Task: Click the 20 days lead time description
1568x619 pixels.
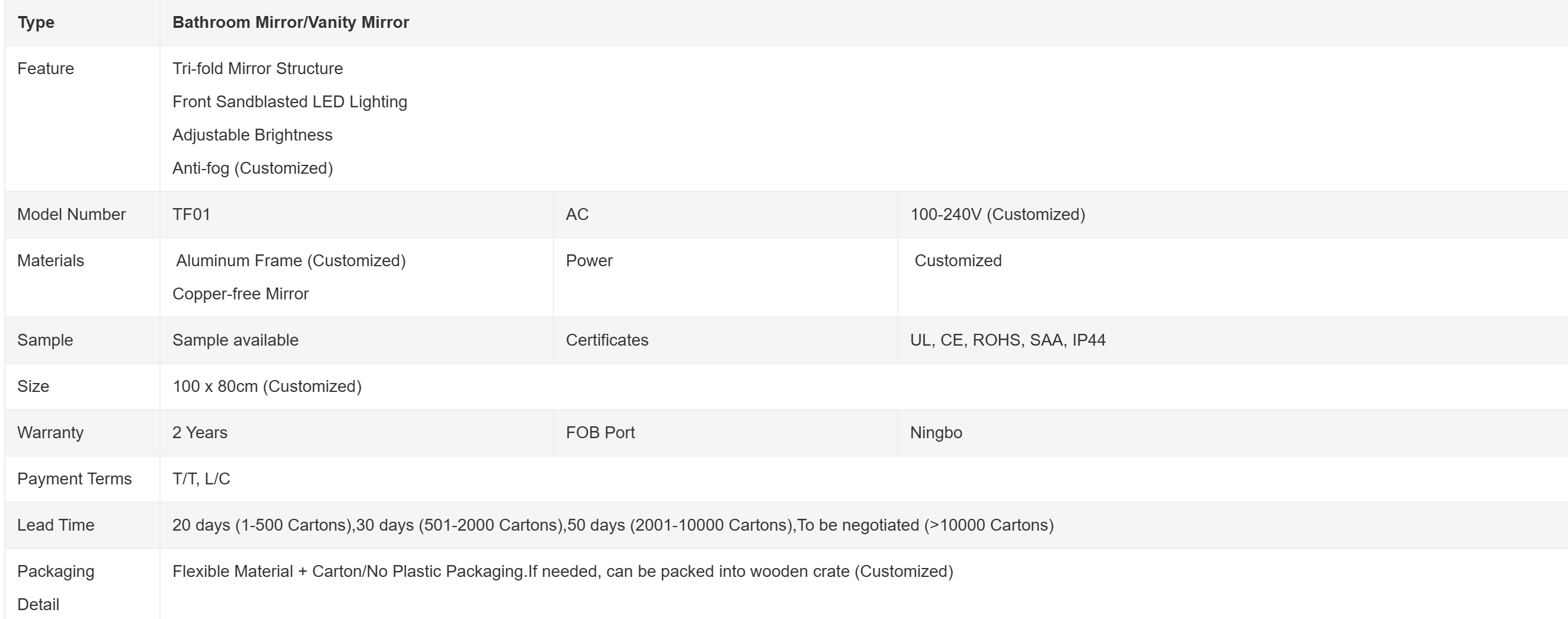Action: (612, 525)
